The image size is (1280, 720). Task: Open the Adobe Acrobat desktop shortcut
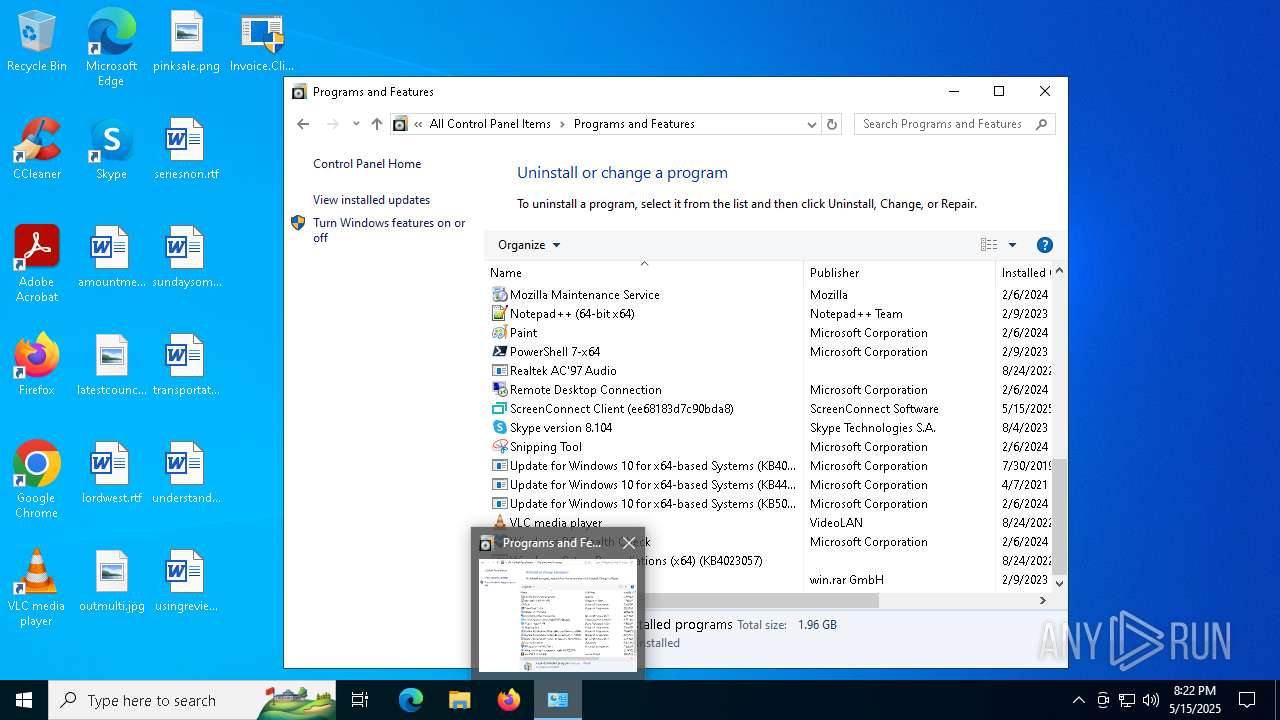click(37, 264)
